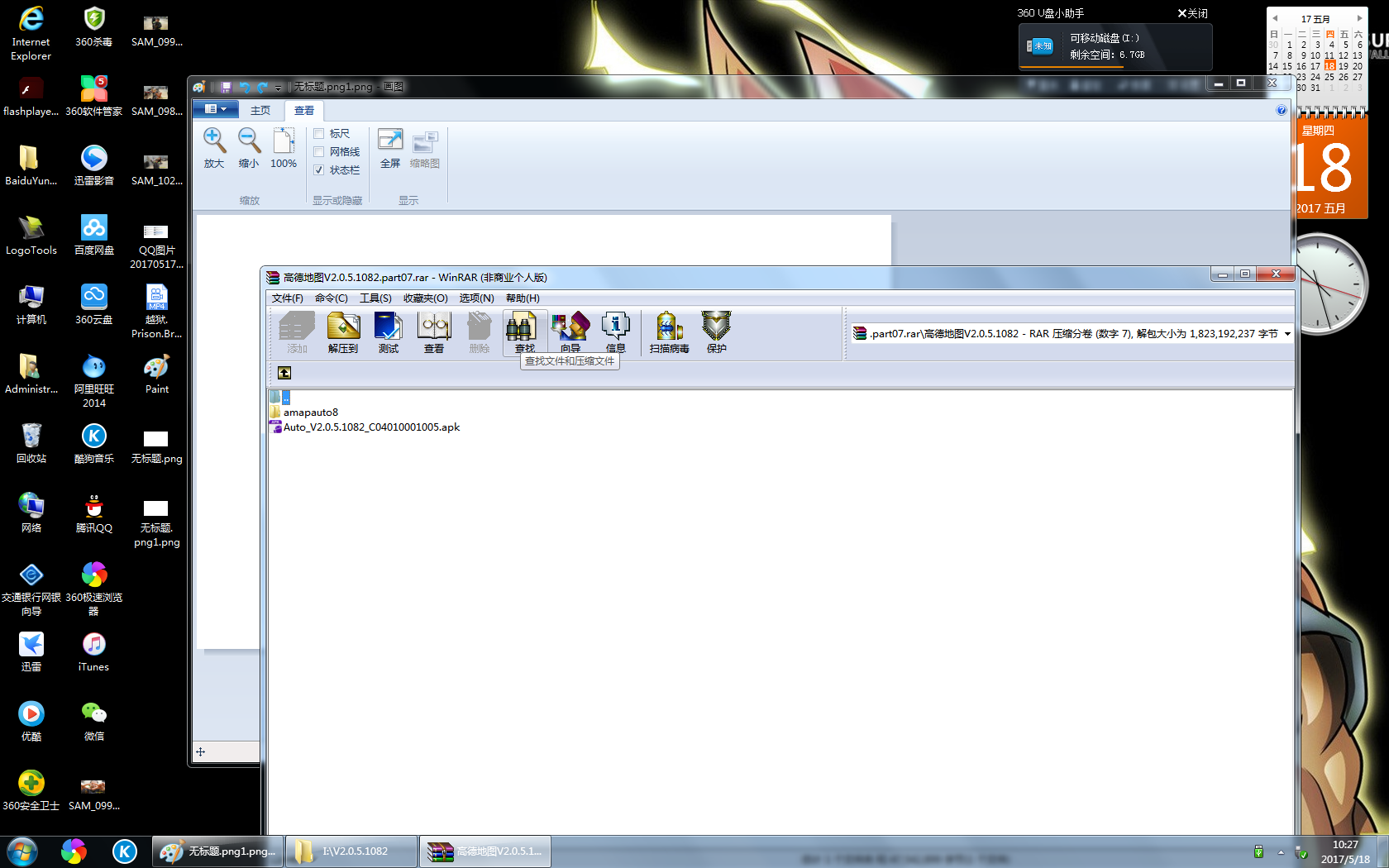Click Full Screen (全屏) in Paint
Viewport: 1389px width, 868px height.
click(x=390, y=149)
